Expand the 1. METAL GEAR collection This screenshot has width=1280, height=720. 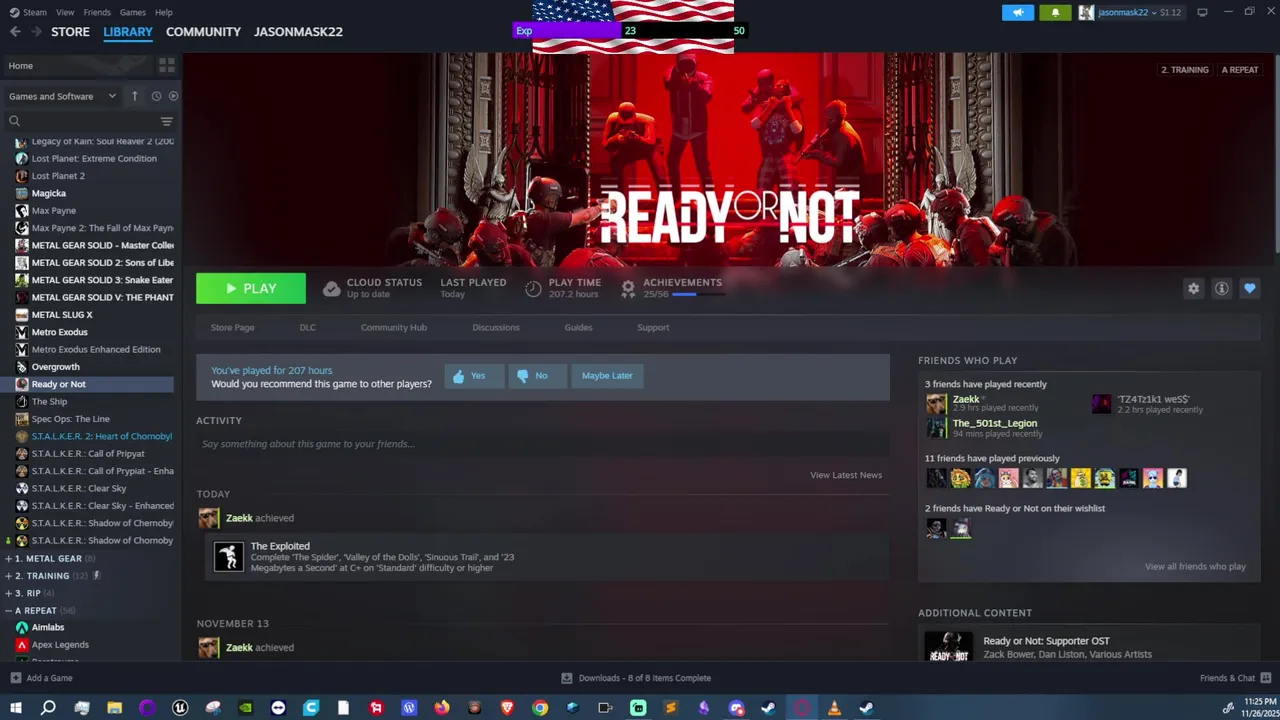coord(8,559)
